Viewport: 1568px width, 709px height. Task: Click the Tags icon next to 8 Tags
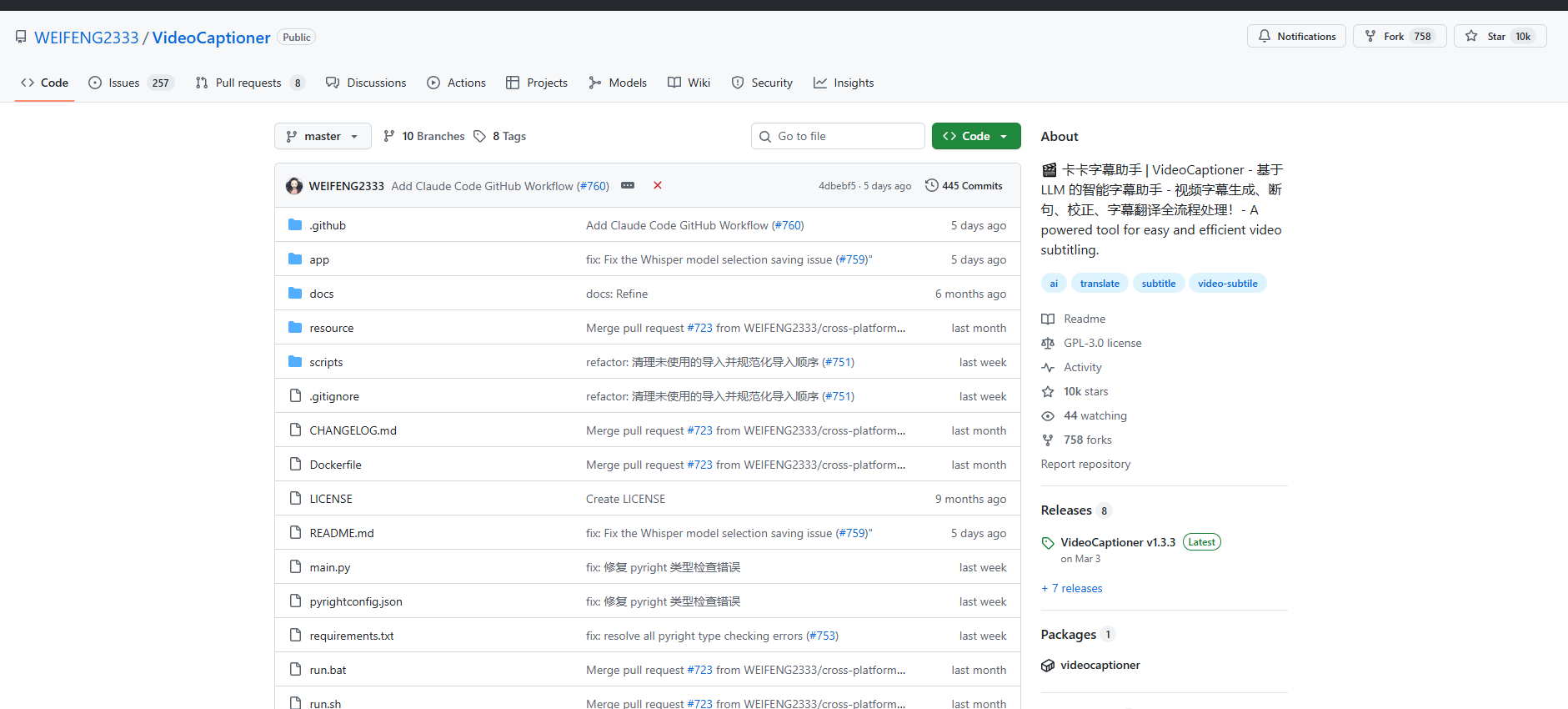(x=479, y=136)
